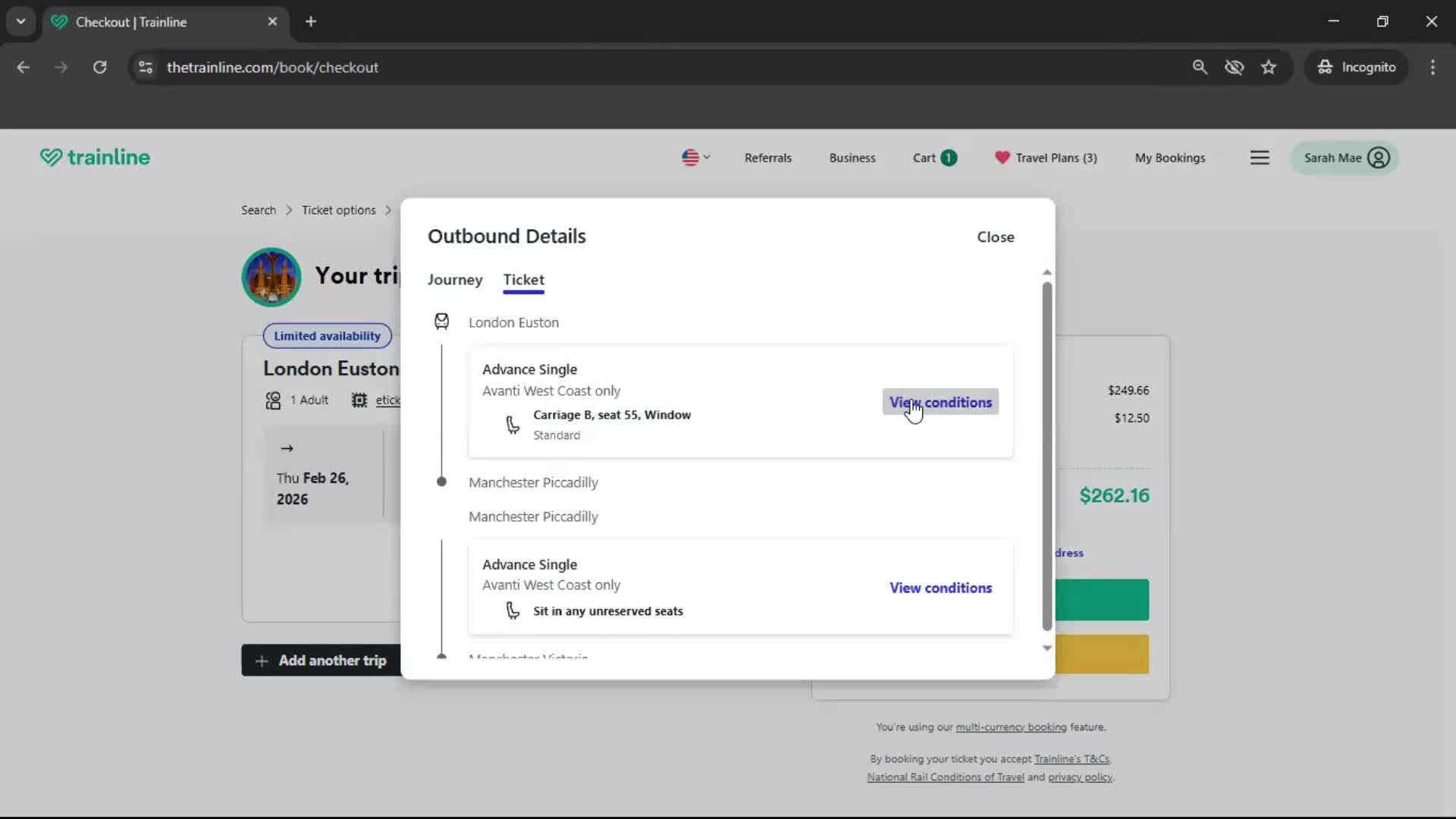Click the third-party cookies eye icon
The width and height of the screenshot is (1456, 819).
(1235, 67)
